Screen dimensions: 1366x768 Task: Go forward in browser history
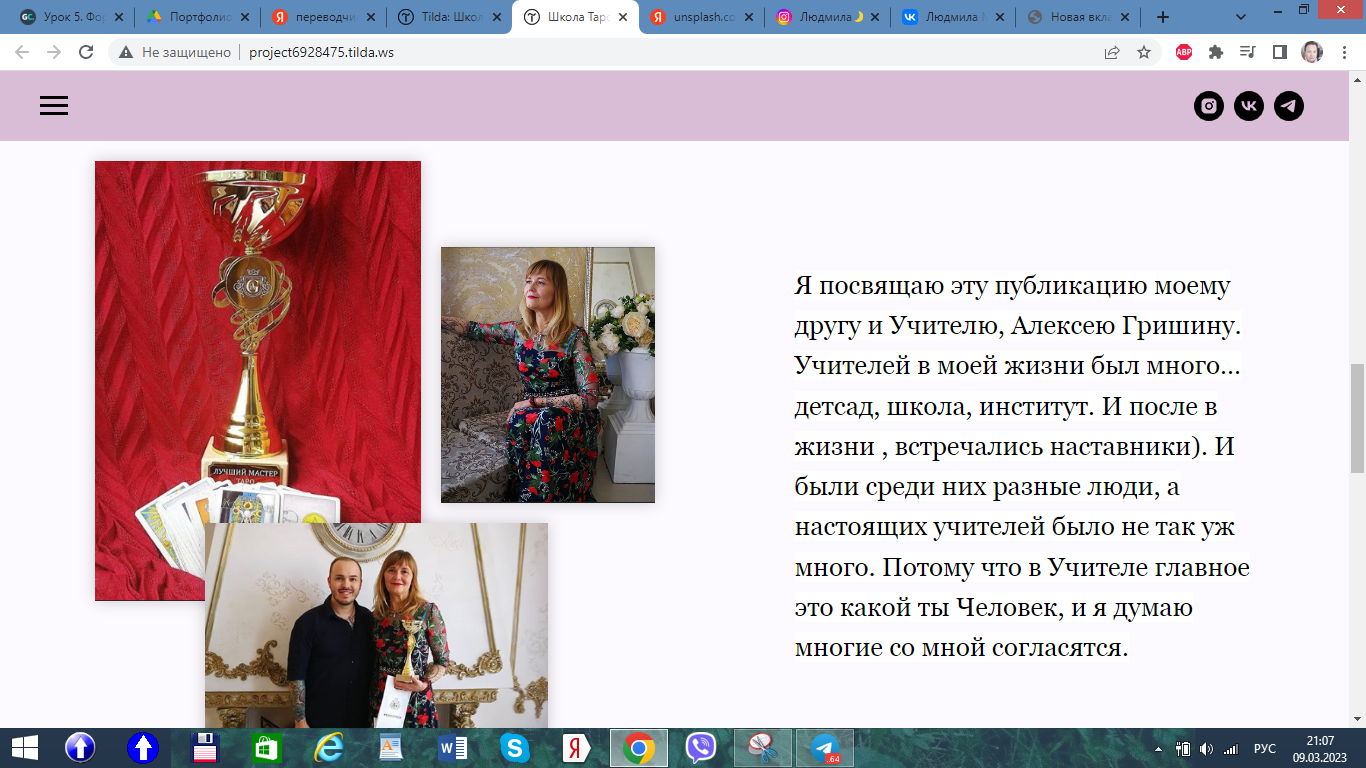click(54, 52)
